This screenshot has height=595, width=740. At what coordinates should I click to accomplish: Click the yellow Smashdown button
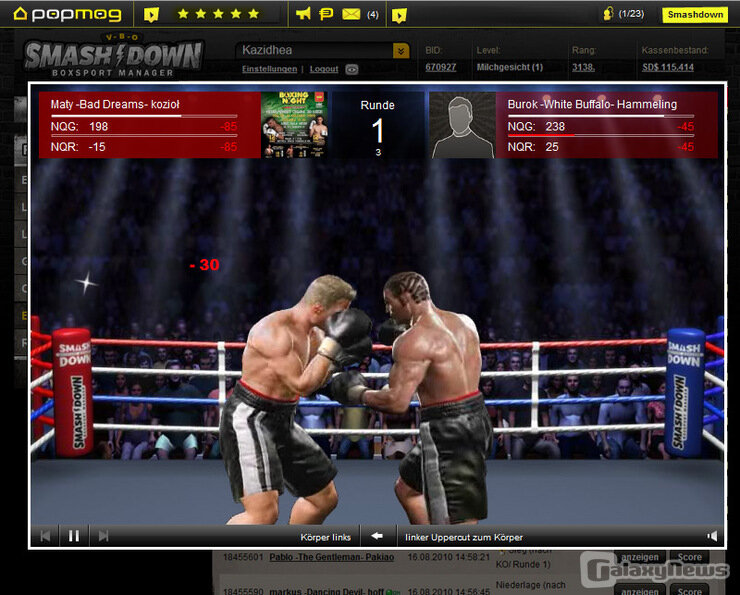pos(695,15)
